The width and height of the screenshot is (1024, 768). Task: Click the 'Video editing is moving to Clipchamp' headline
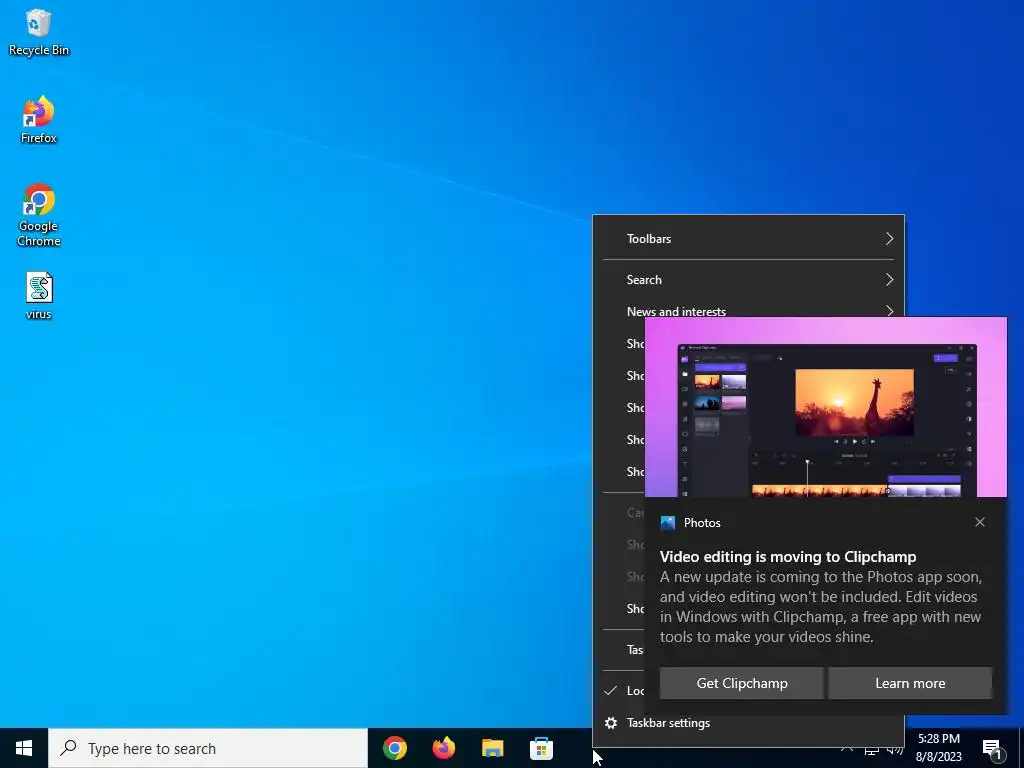point(788,557)
